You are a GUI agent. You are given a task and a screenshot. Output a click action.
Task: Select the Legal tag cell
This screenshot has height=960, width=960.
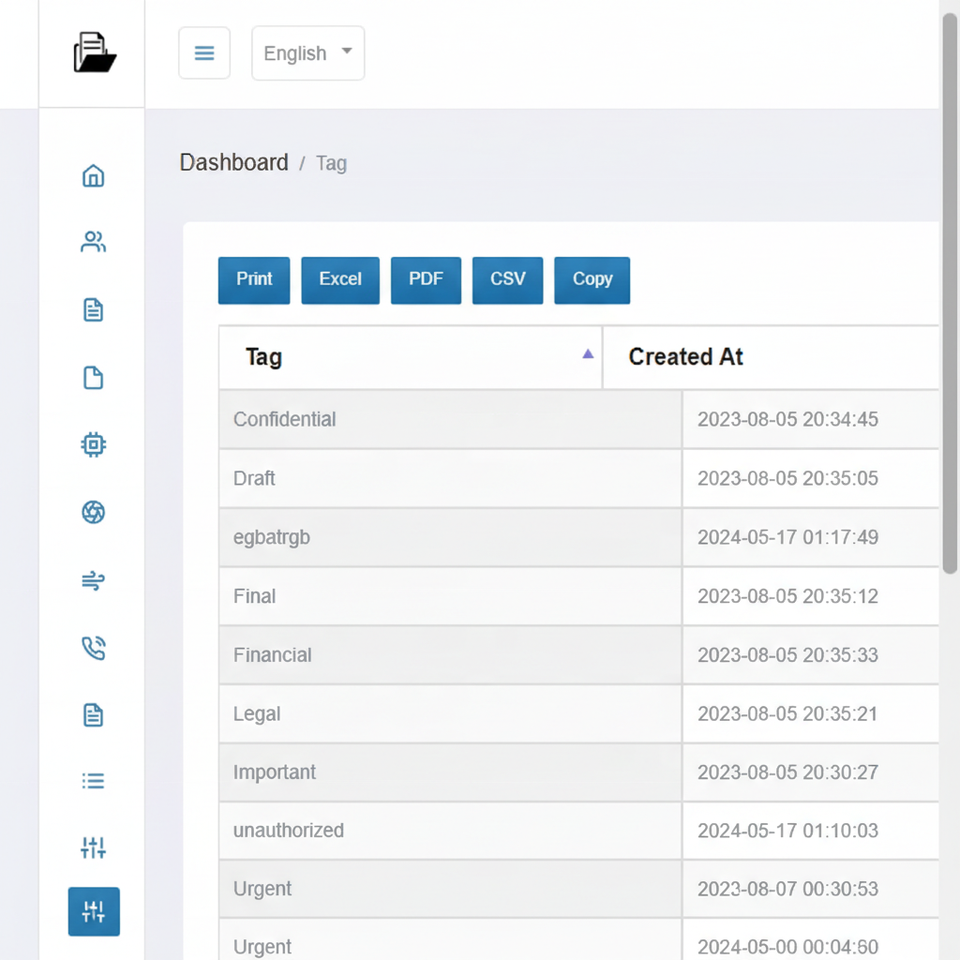click(450, 713)
